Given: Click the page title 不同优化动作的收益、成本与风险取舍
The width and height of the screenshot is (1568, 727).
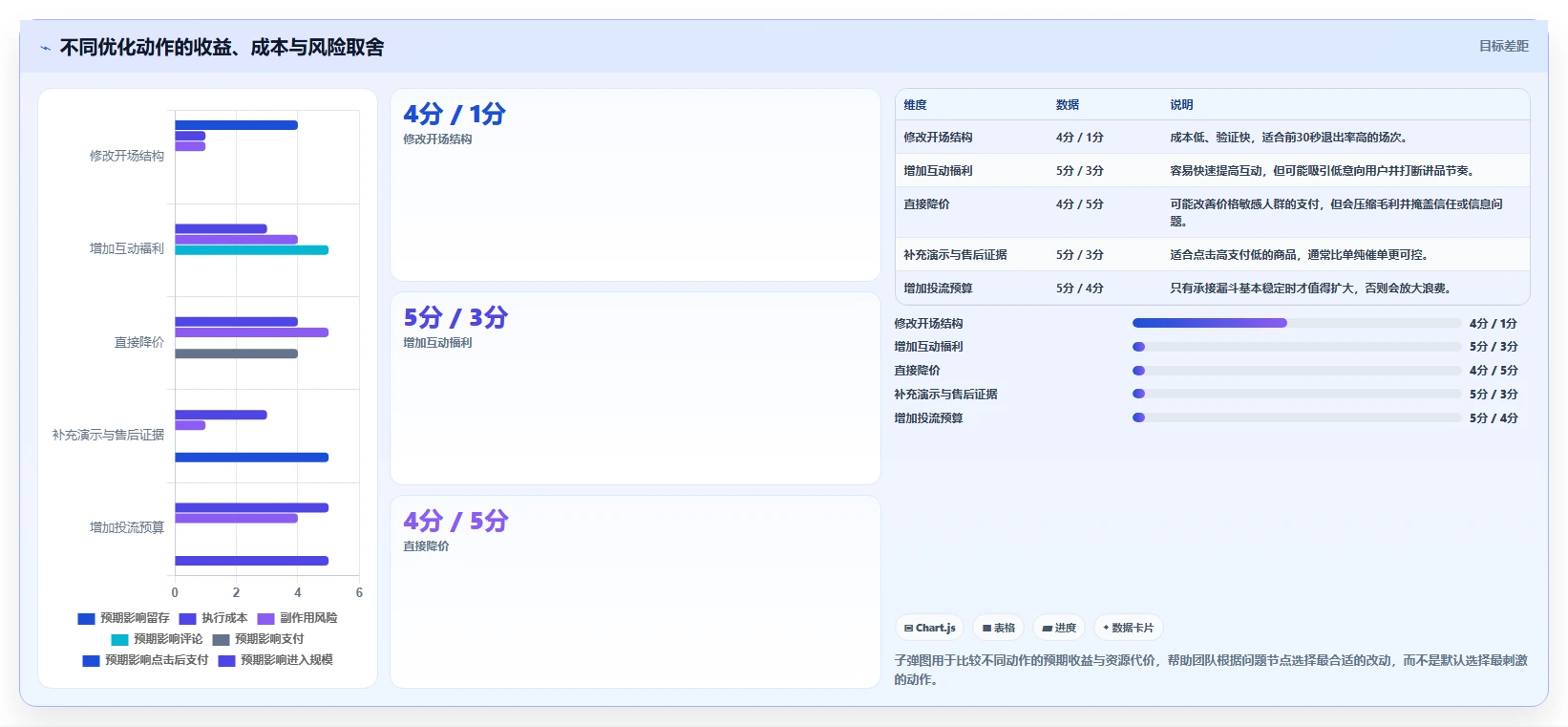Looking at the screenshot, I should click(x=222, y=48).
